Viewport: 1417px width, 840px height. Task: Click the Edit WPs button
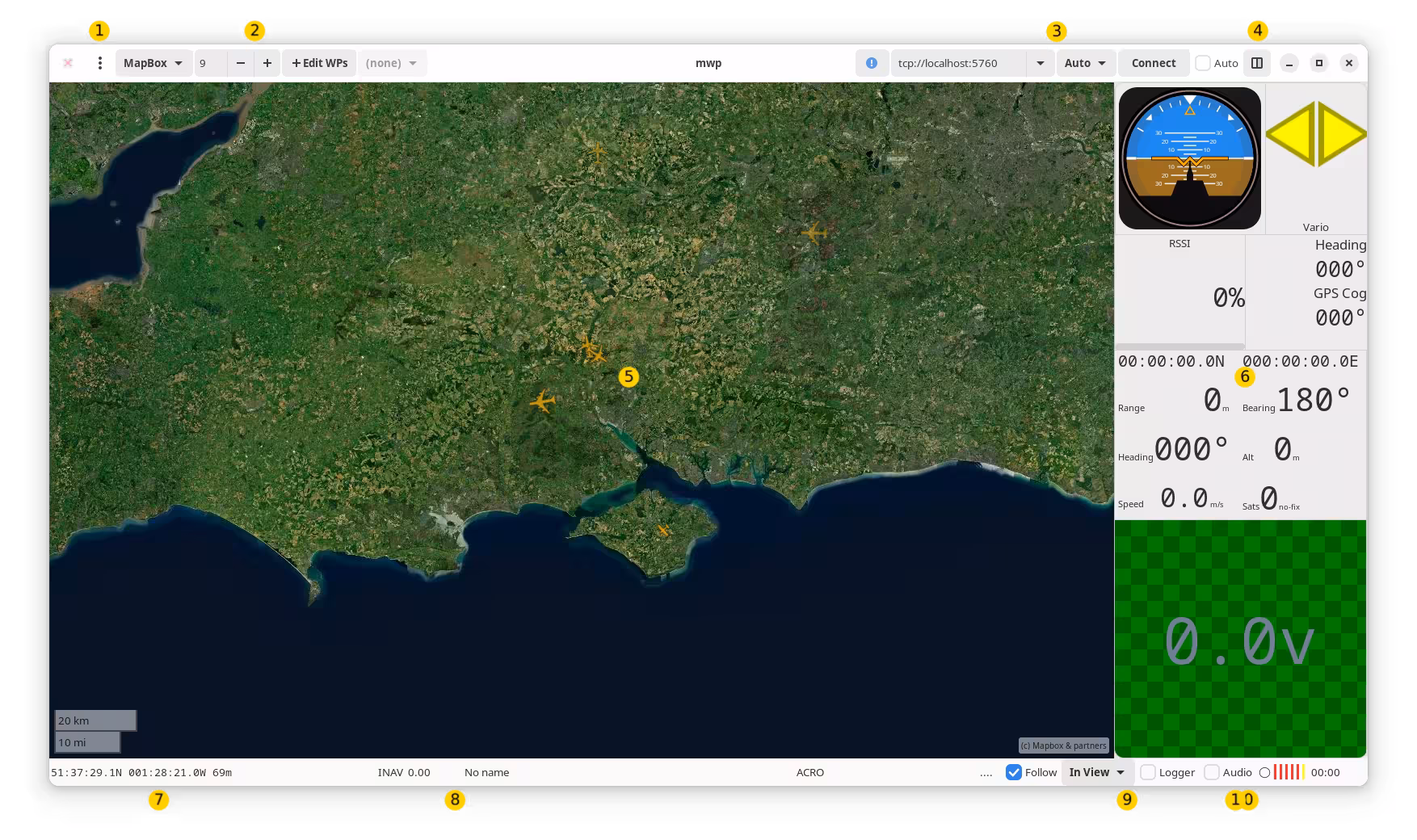coord(319,63)
